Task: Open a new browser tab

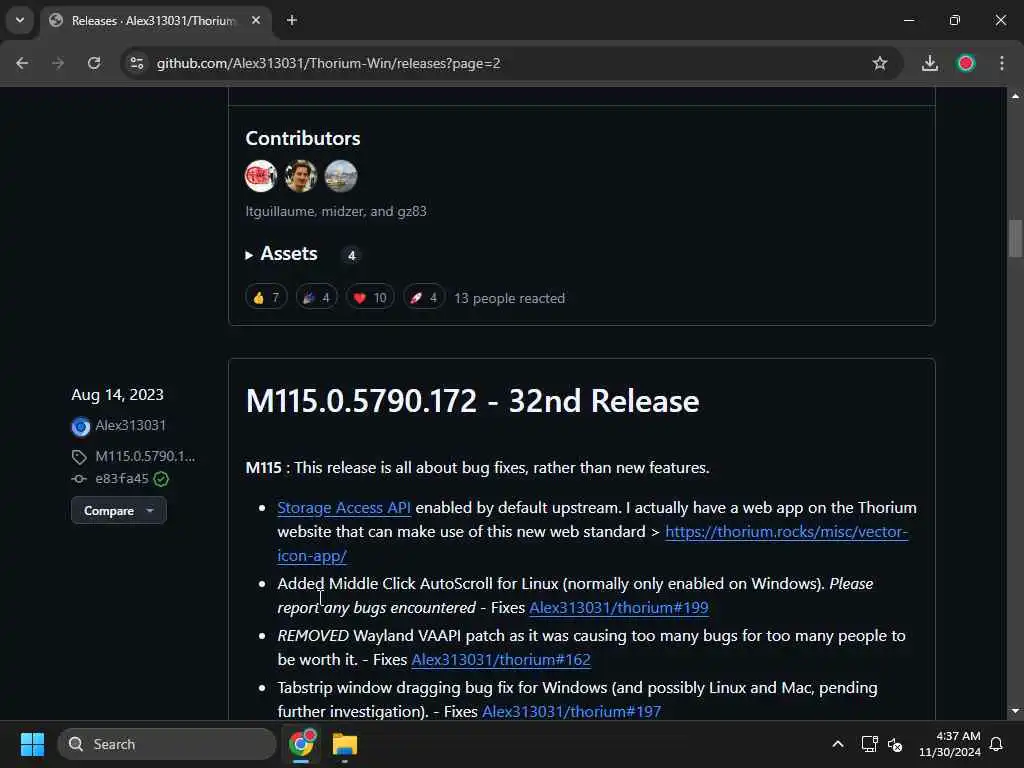Action: pyautogui.click(x=292, y=20)
